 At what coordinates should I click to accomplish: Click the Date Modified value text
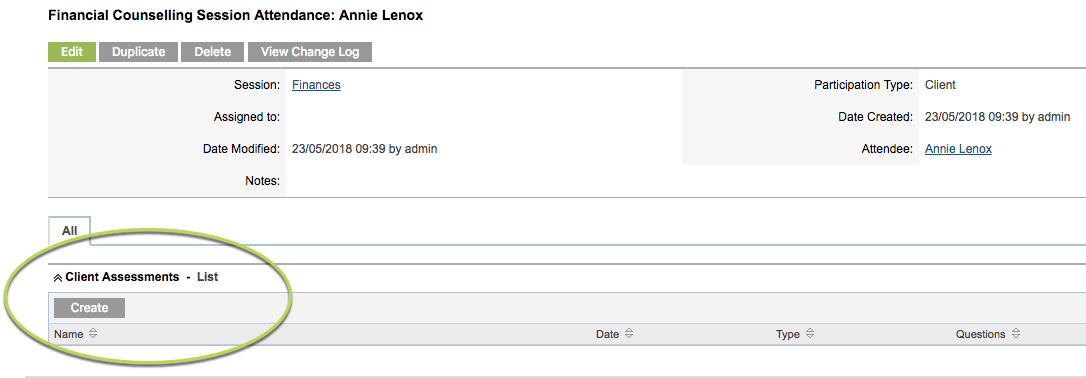click(364, 149)
